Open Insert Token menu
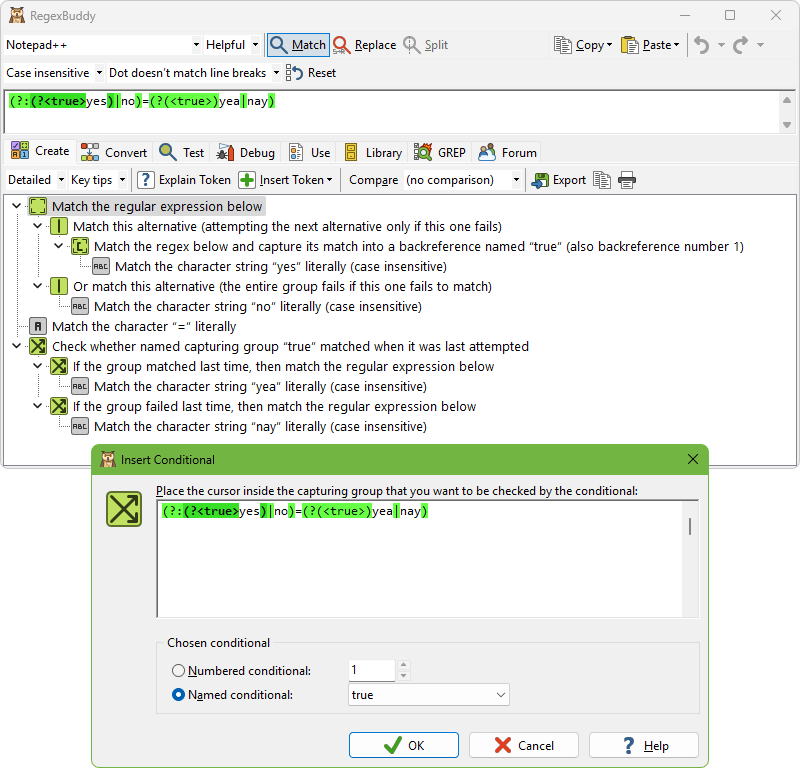The width and height of the screenshot is (800, 768). tap(286, 180)
